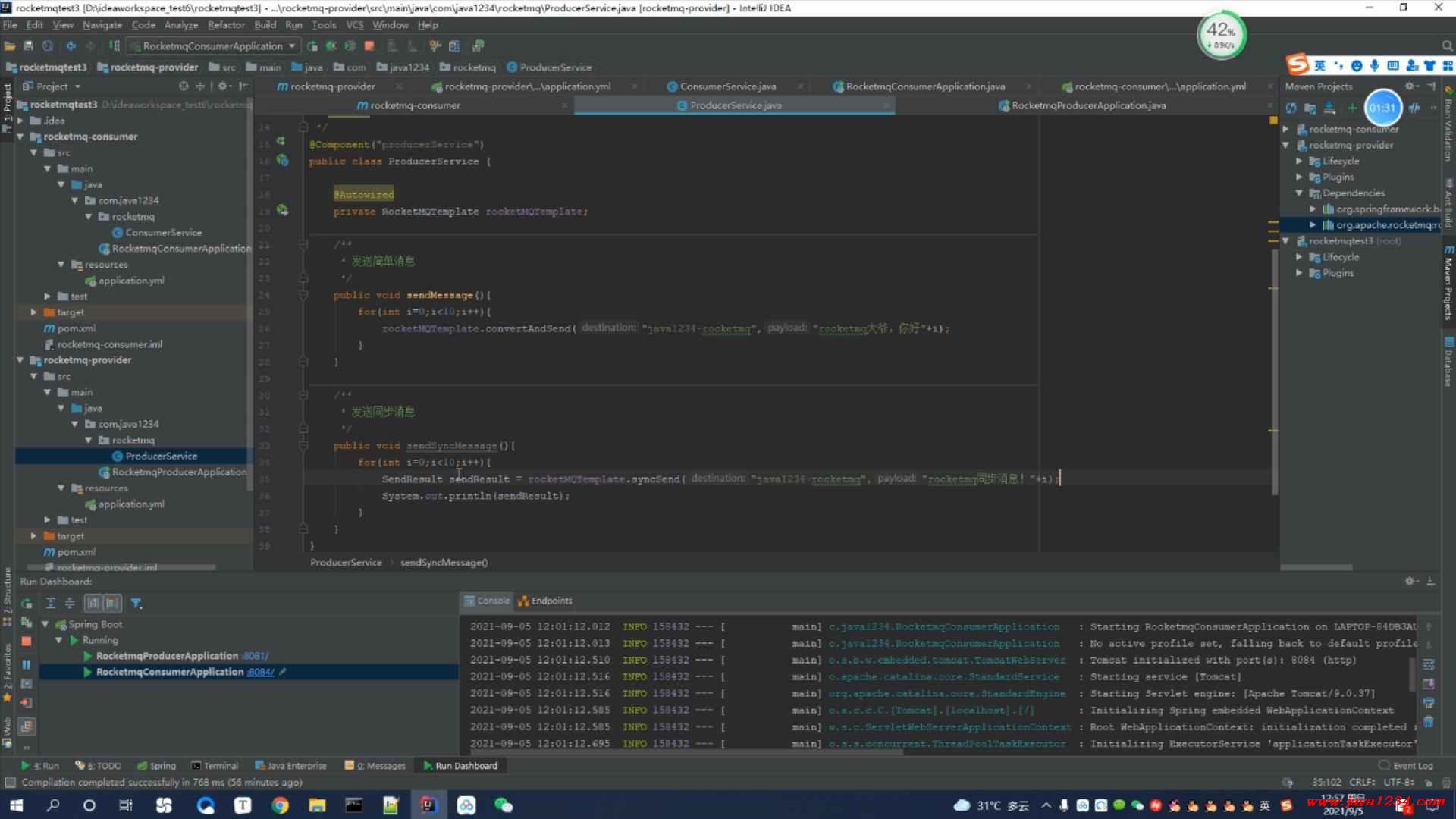Collapse the rocketmq-consumer module in Project tree
This screenshot has height=819, width=1456.
point(20,137)
